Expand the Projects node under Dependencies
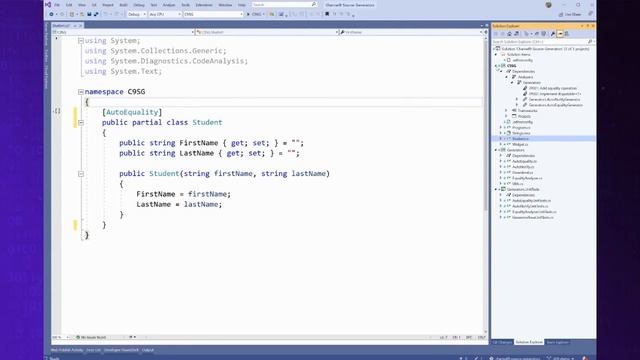 pyautogui.click(x=507, y=116)
